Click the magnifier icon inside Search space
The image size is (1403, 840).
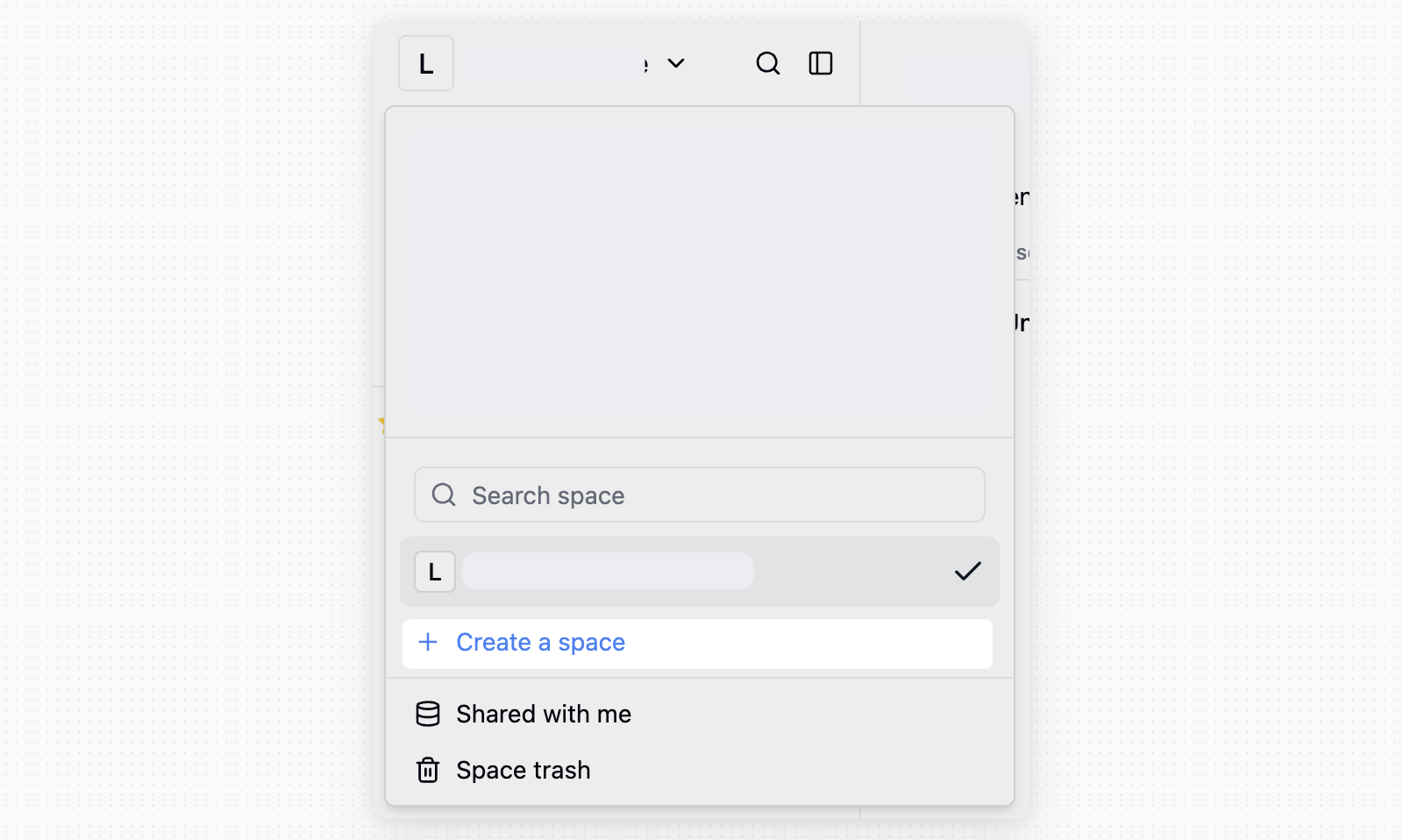(444, 495)
